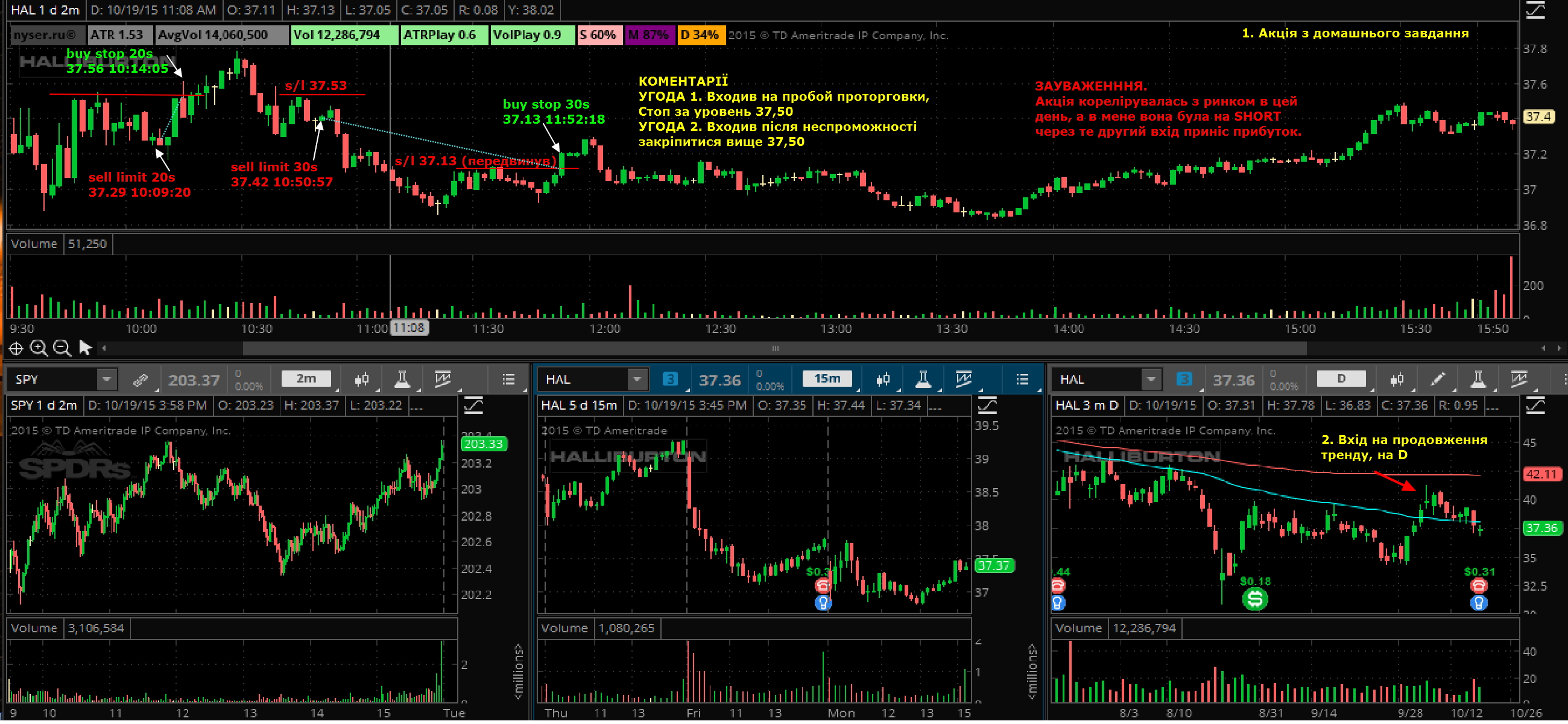Click the Vol 12,286,794 green label

click(x=344, y=36)
